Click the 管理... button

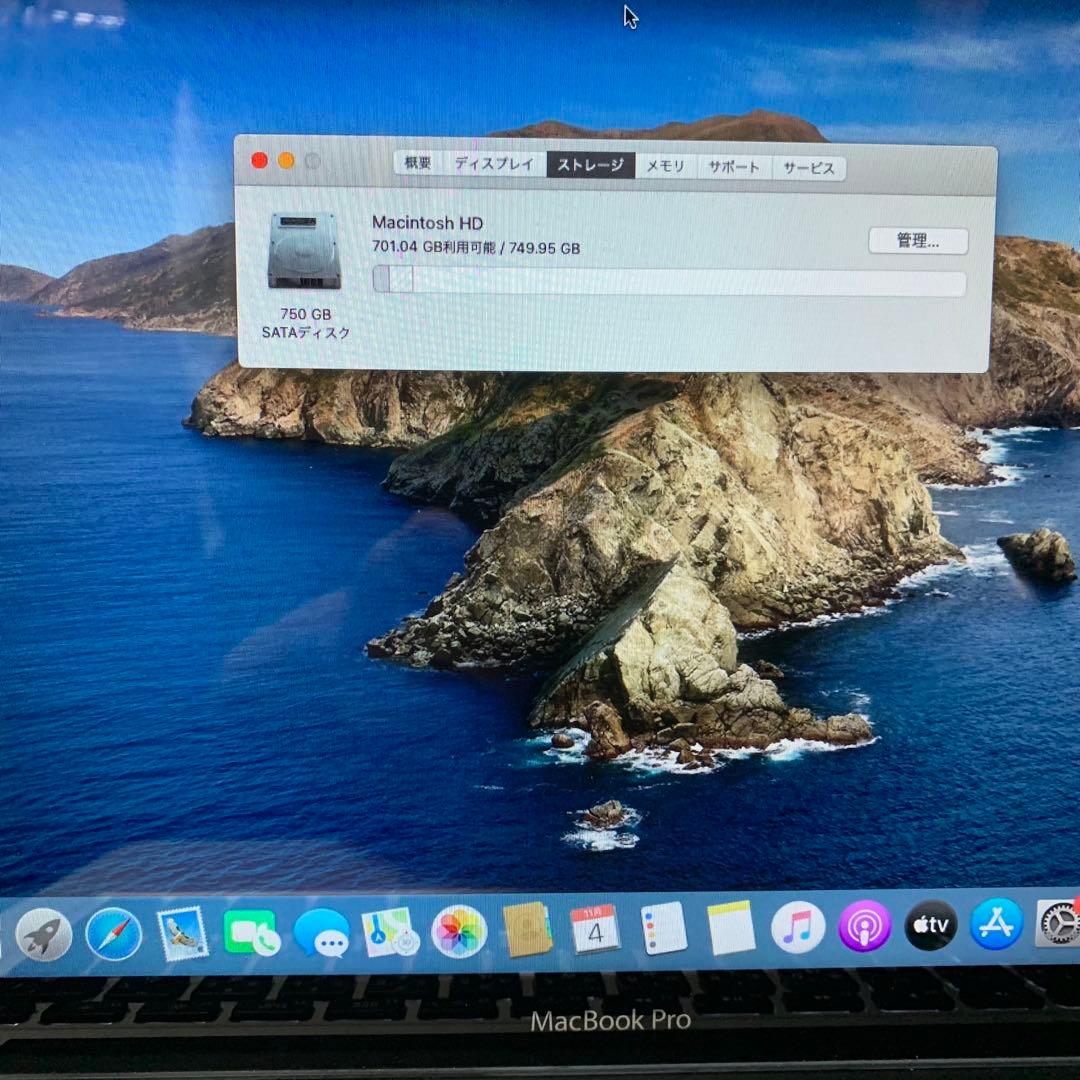tap(920, 241)
